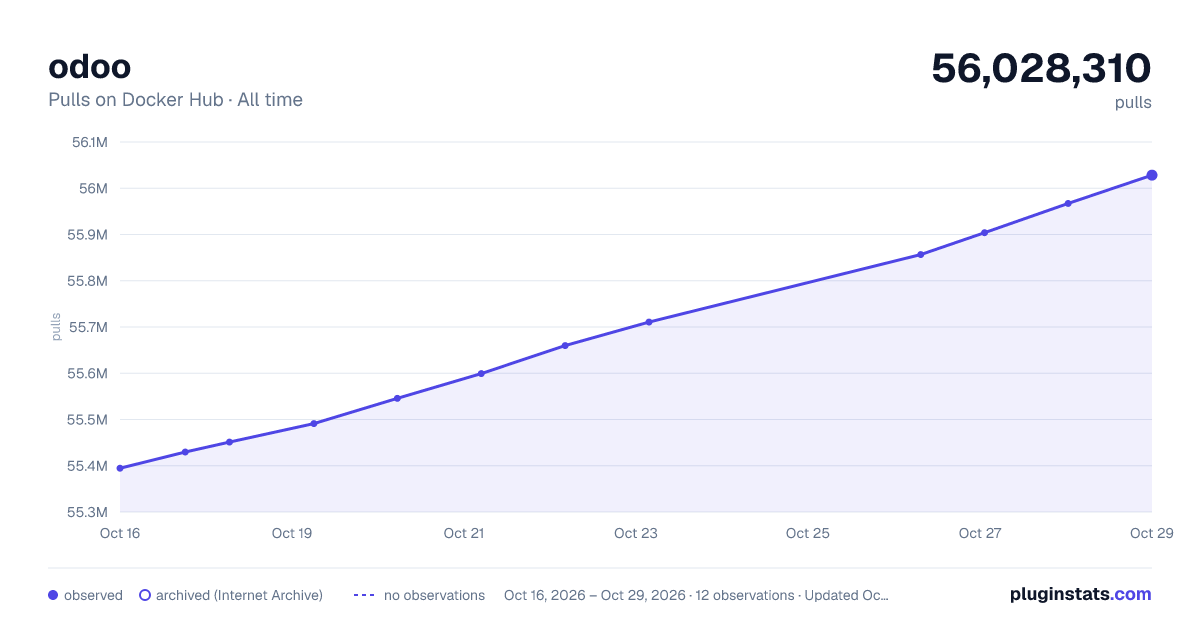Click the Oct 16 x-axis label
The width and height of the screenshot is (1200, 630).
point(120,533)
